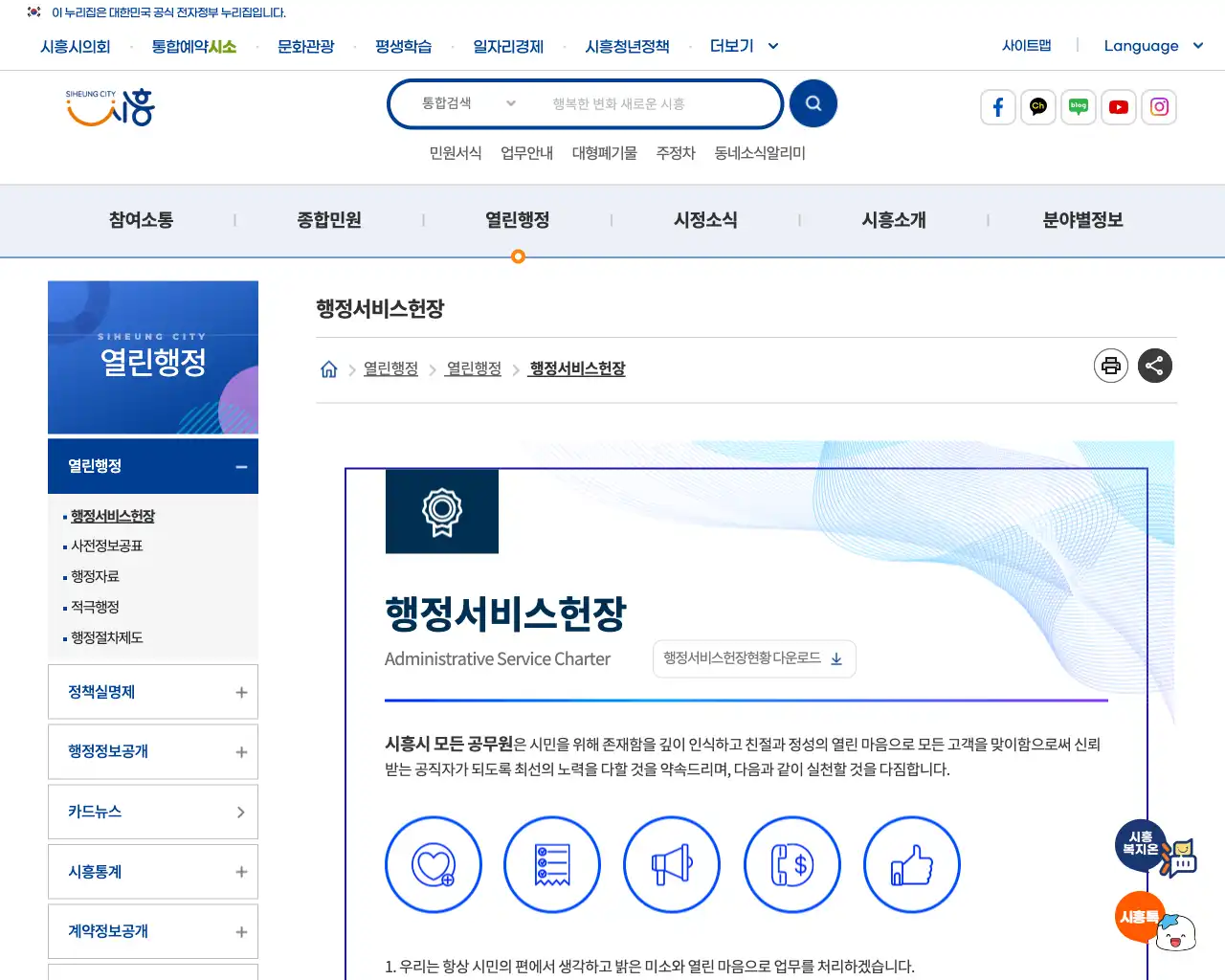Select 적극행정 in the sidebar submenu
Screen dimensions: 1225x980
coord(95,607)
